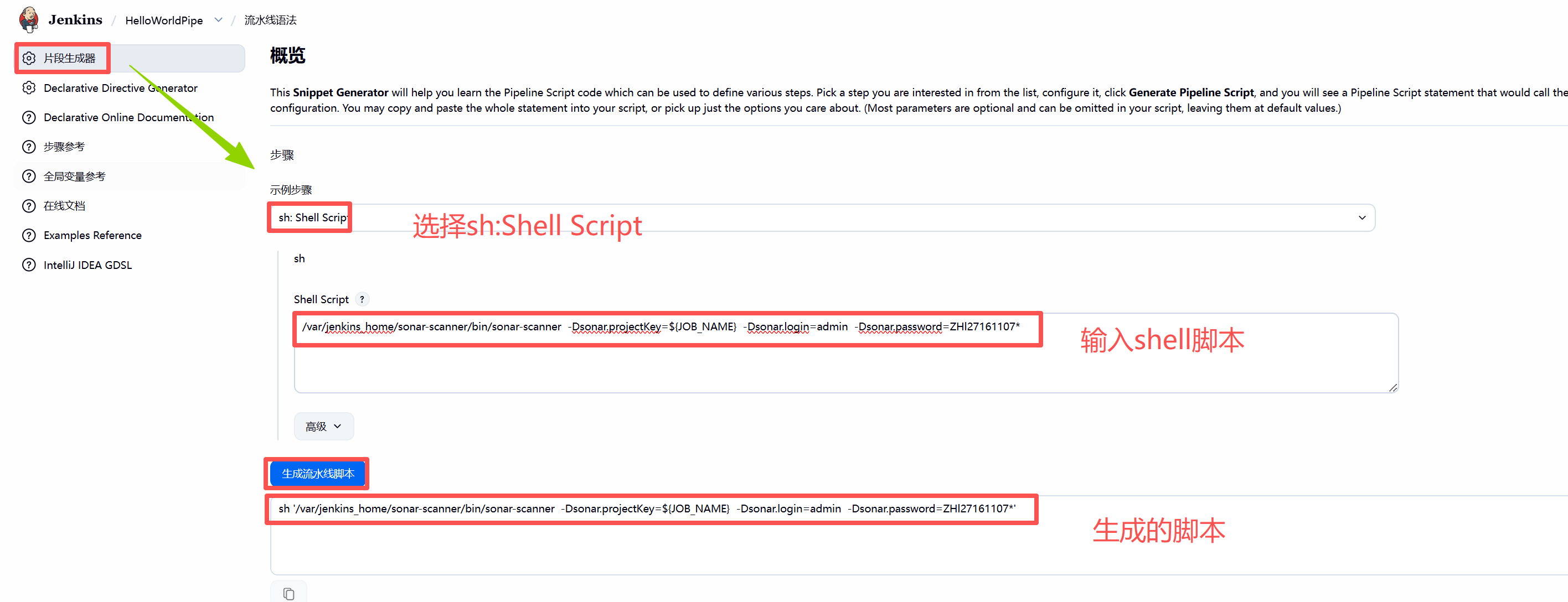Screen dimensions: 1568x602
Task: Click the Jenkins butler logo
Action: [x=29, y=19]
